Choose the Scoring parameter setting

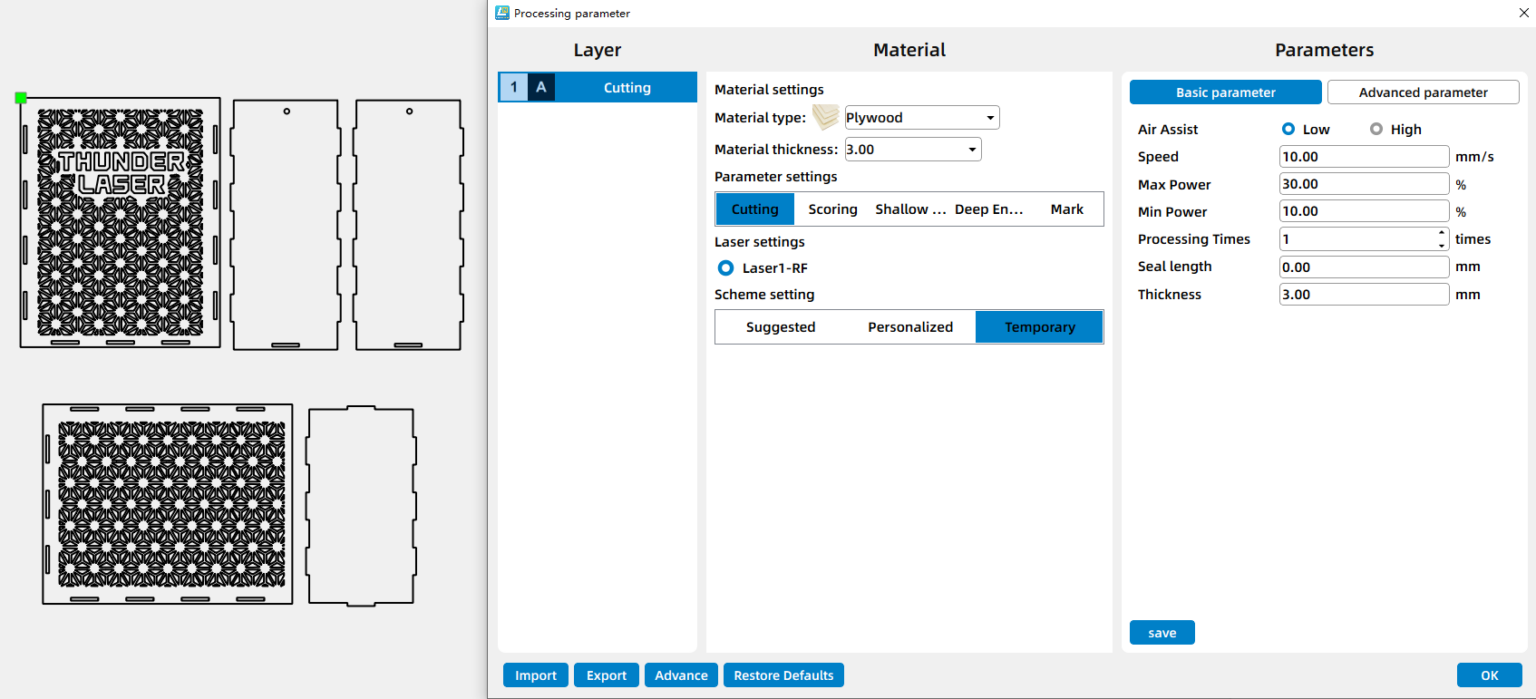pyautogui.click(x=832, y=209)
